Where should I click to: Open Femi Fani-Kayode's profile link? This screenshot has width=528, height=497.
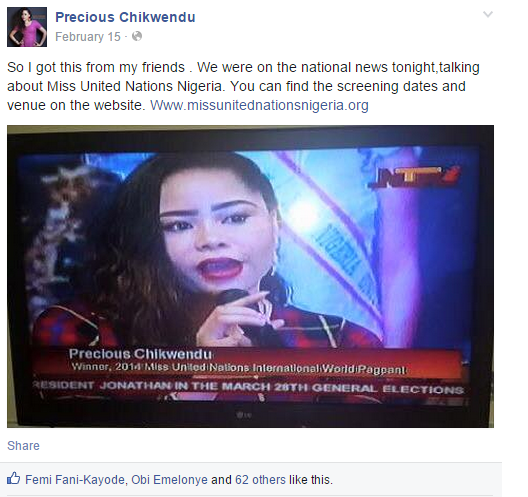coord(75,479)
